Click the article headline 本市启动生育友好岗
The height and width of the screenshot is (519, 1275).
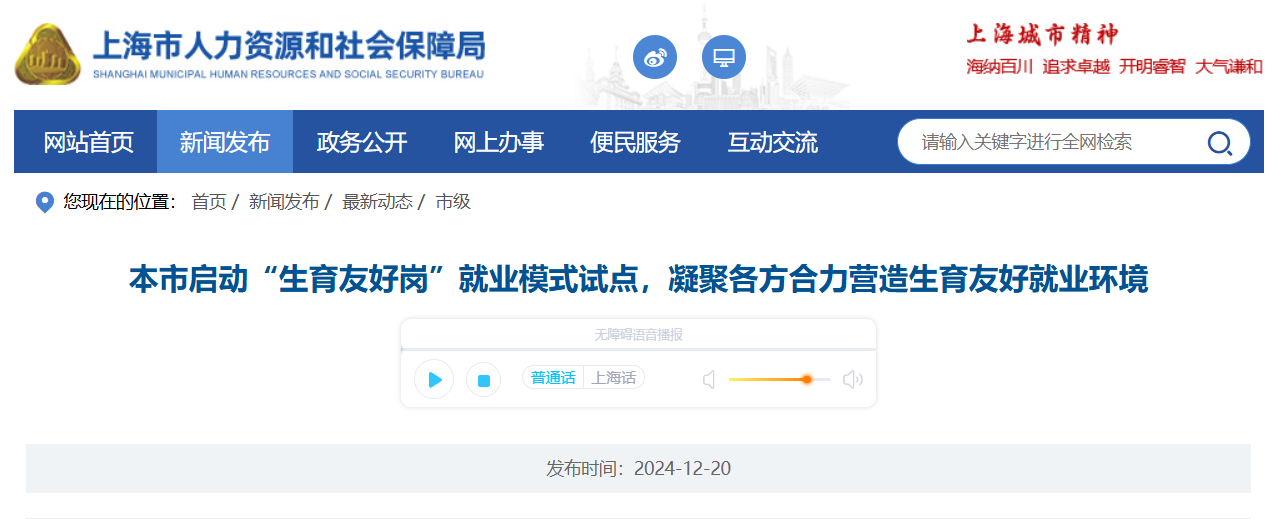[638, 279]
